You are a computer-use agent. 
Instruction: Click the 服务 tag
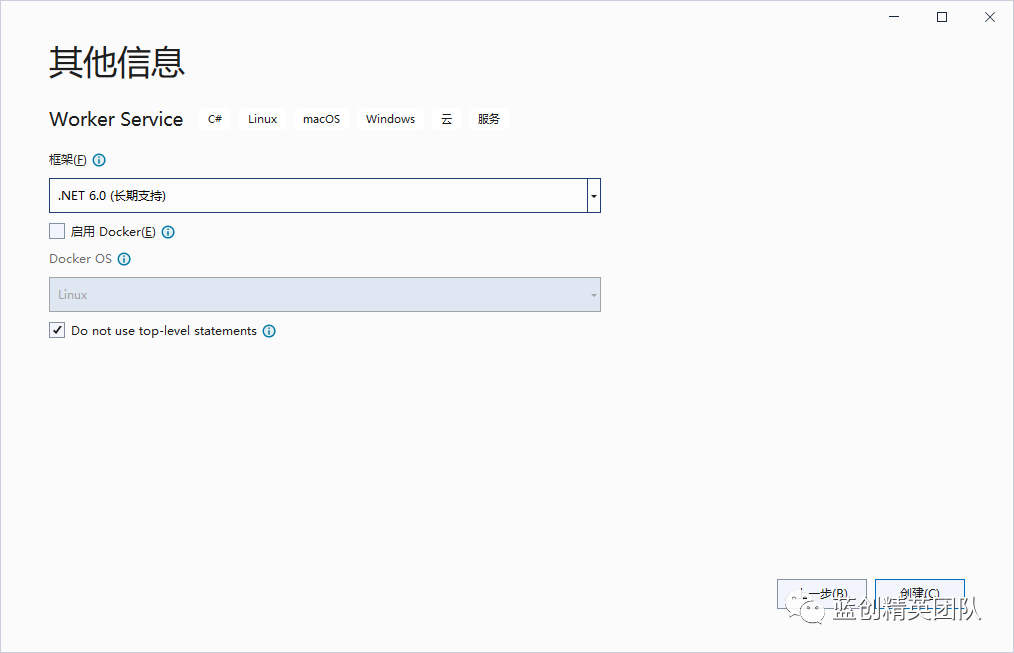click(489, 119)
